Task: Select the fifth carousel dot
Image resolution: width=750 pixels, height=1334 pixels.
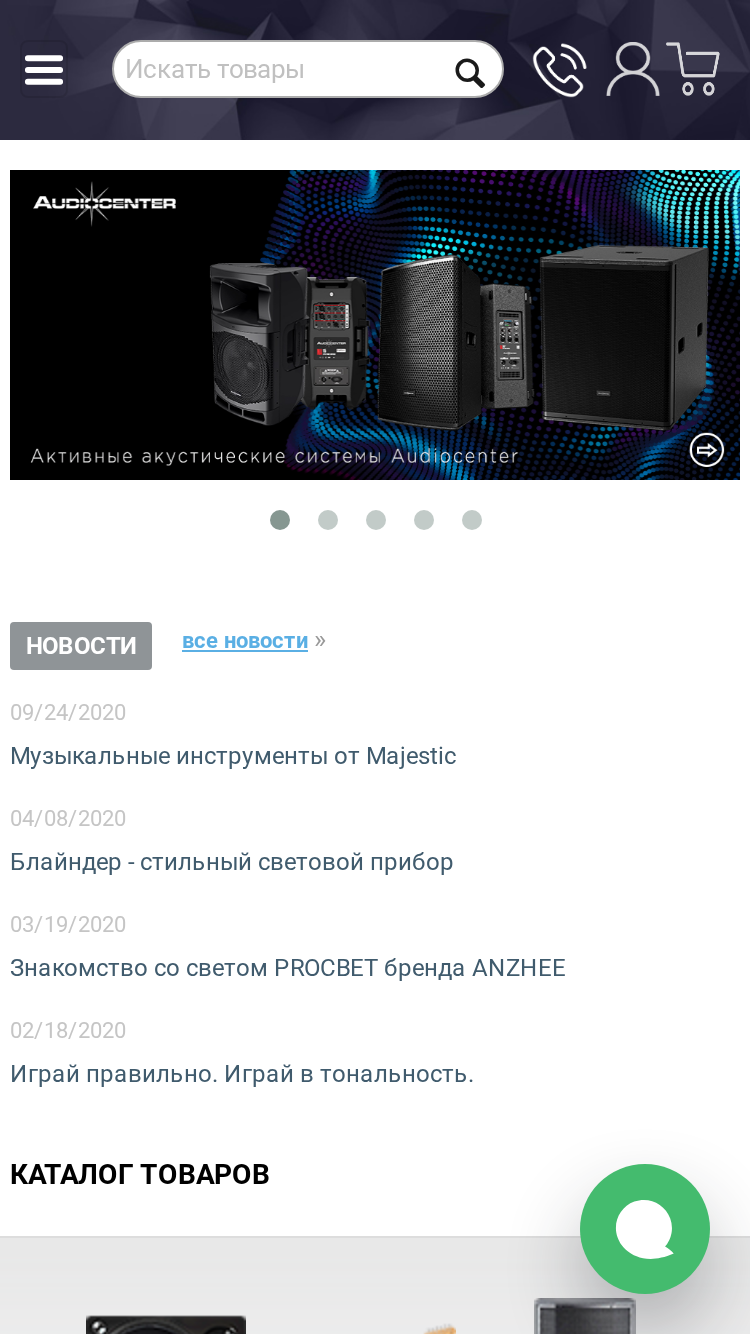Action: coord(472,520)
